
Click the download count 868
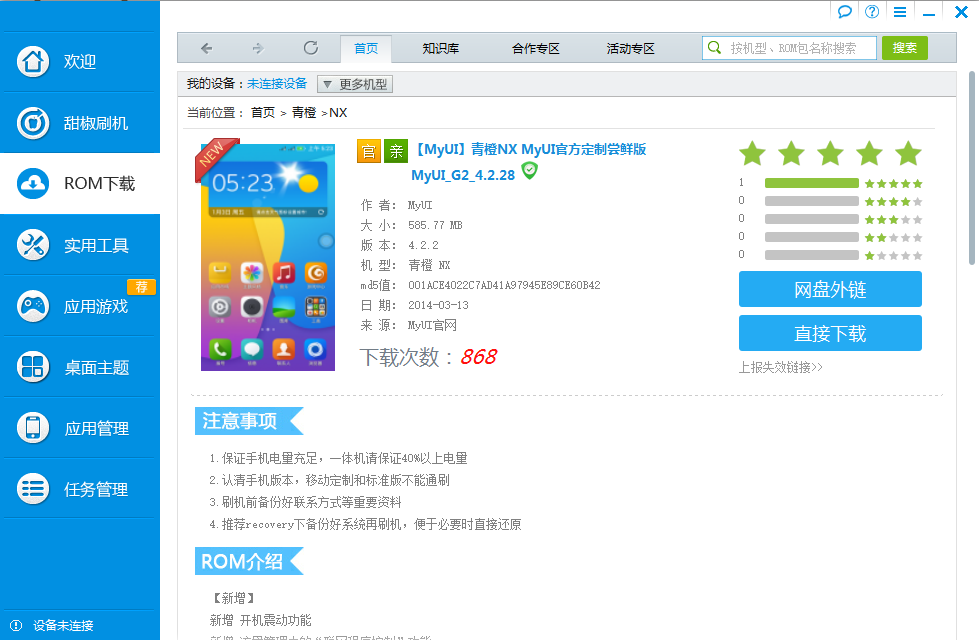point(479,357)
